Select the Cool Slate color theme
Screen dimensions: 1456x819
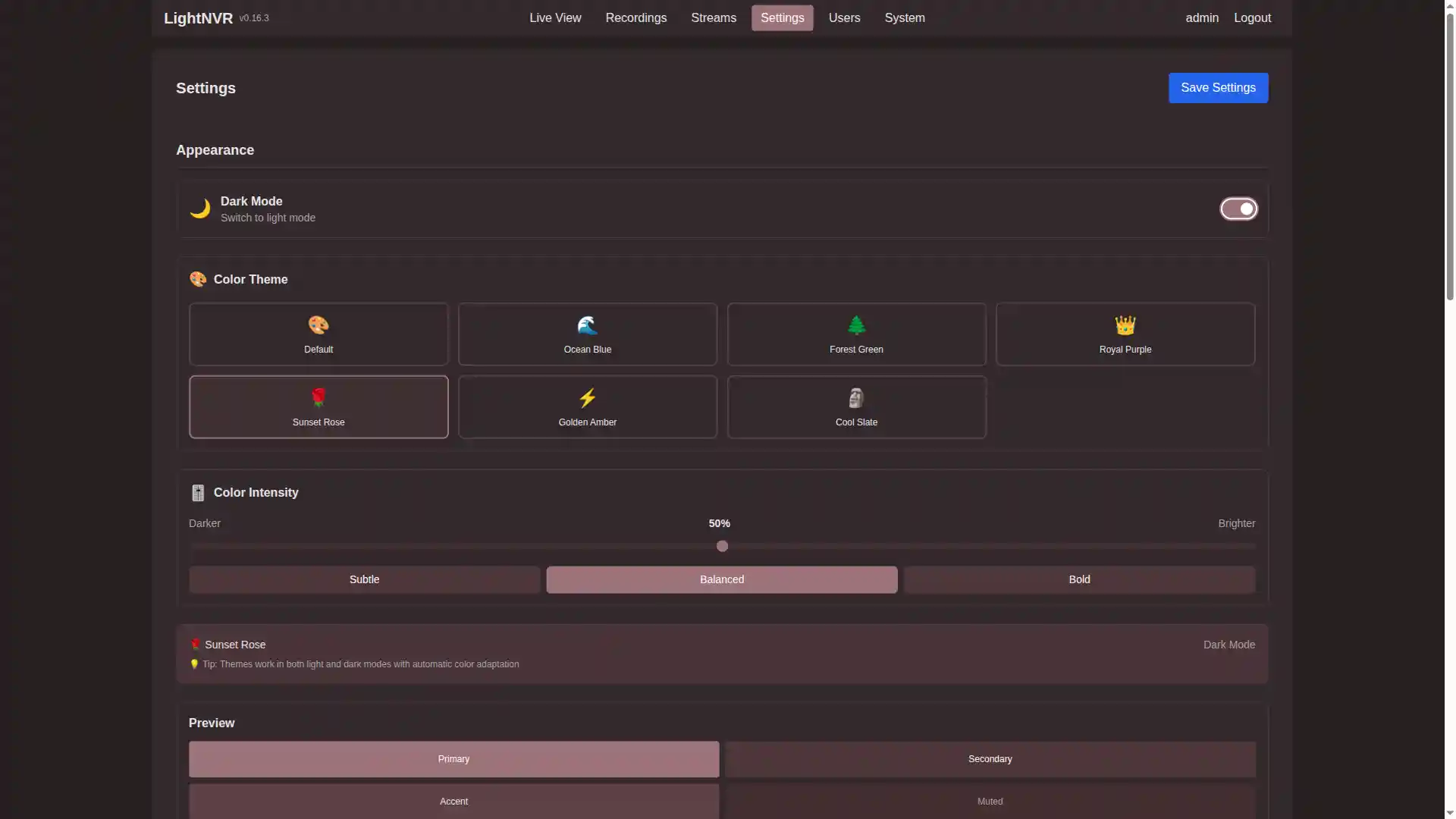click(856, 406)
